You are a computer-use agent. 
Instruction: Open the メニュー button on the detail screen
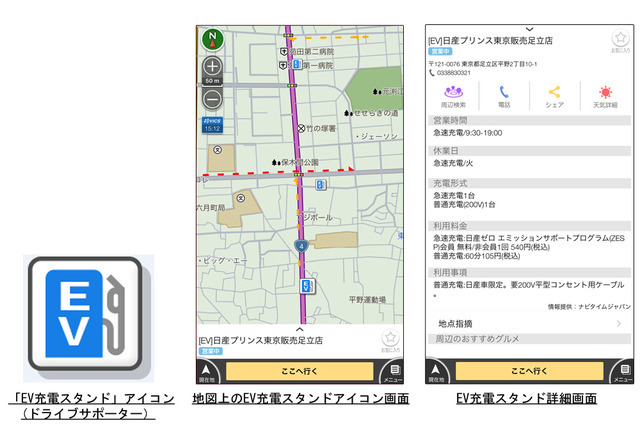point(623,372)
